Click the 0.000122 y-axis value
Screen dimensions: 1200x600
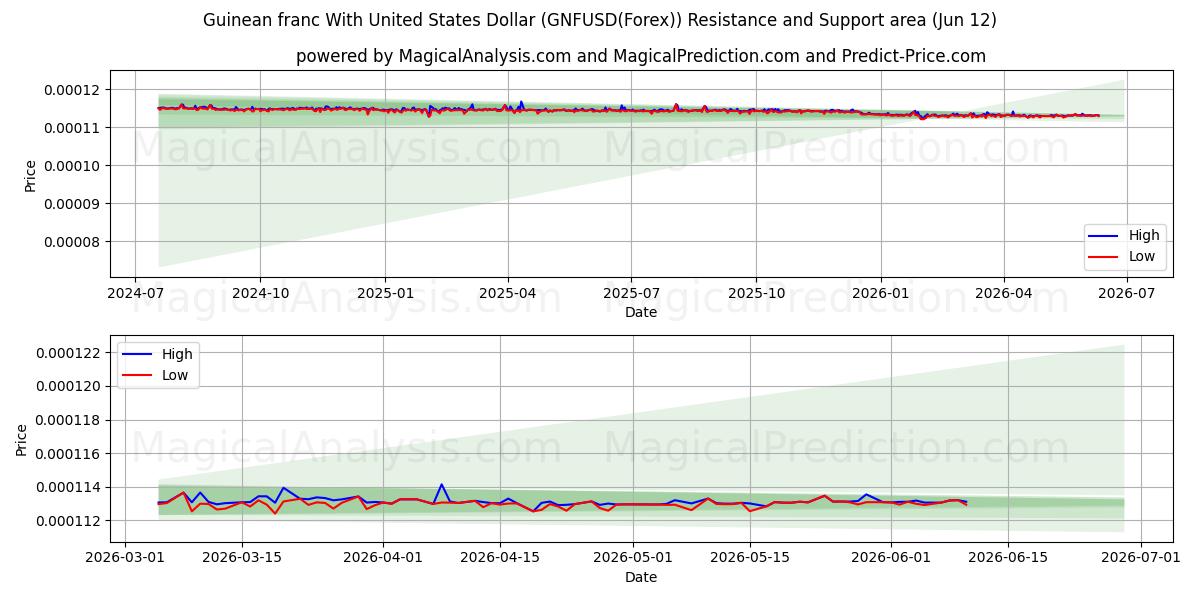point(68,353)
